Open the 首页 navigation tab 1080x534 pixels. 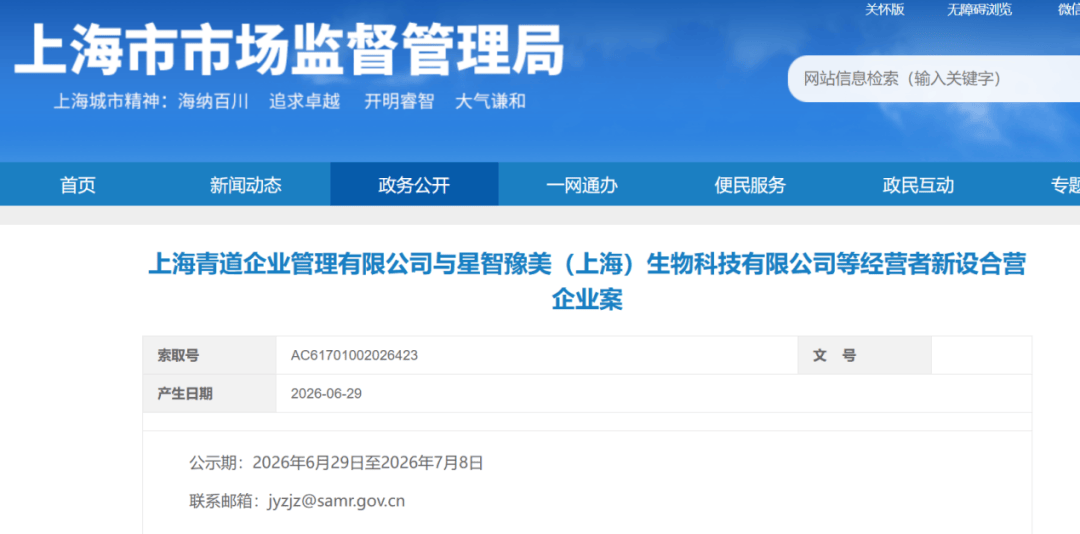[78, 185]
